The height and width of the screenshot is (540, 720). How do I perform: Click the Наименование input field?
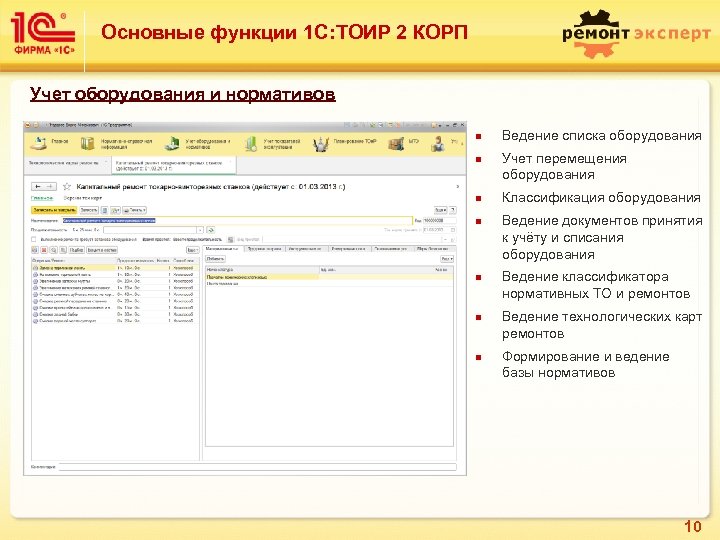237,220
